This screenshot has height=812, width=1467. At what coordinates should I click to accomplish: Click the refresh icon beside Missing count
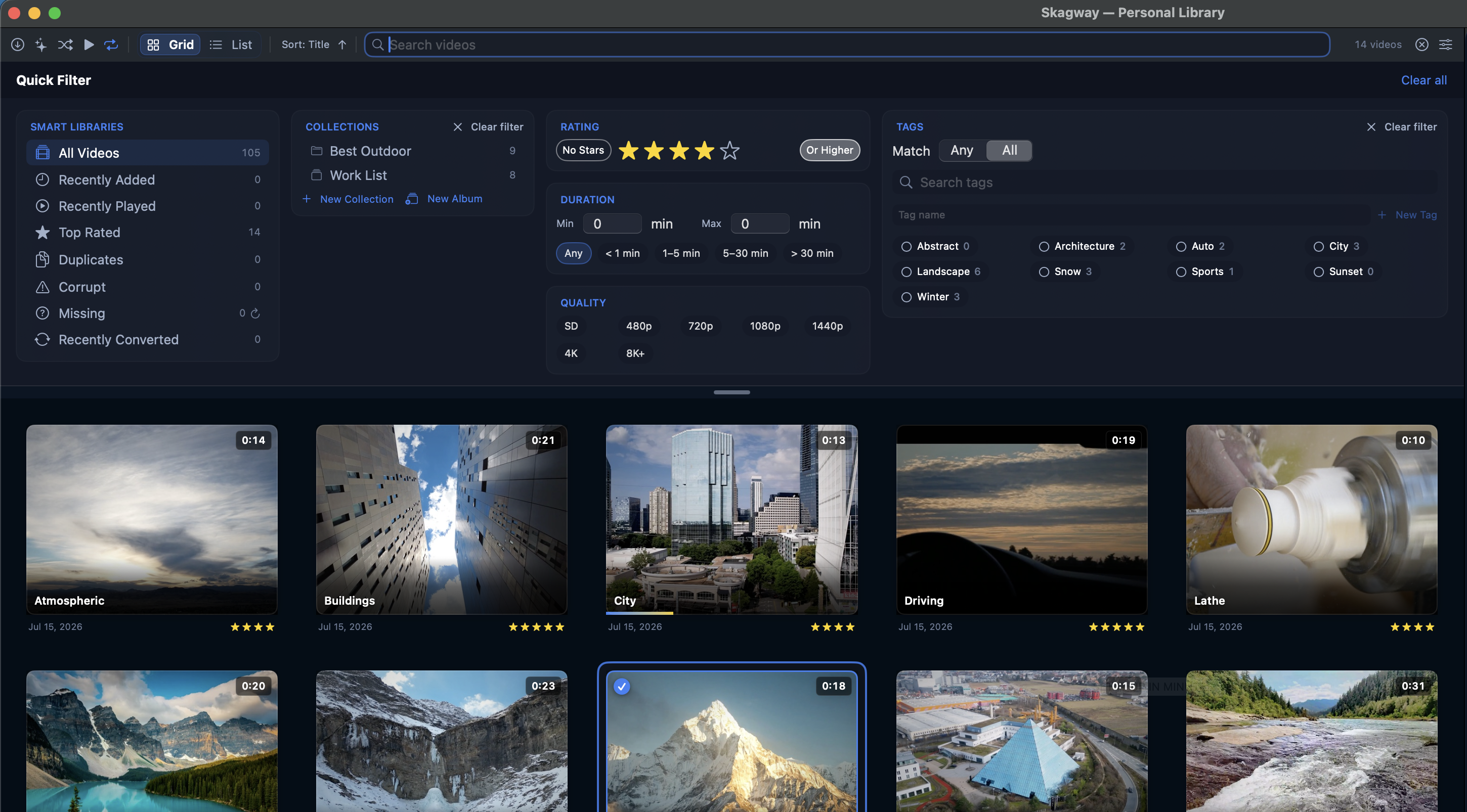[255, 313]
